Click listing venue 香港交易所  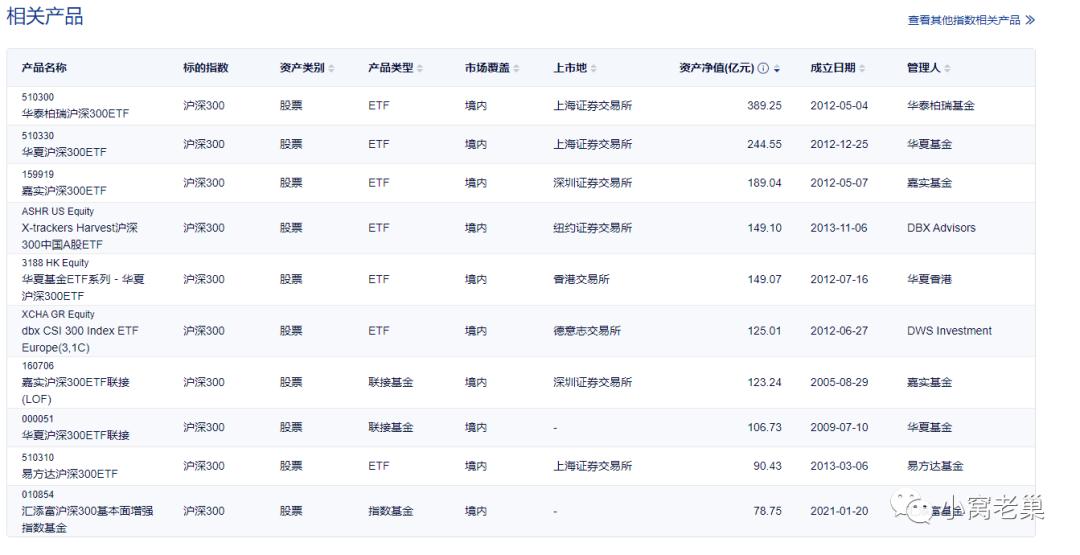click(581, 280)
